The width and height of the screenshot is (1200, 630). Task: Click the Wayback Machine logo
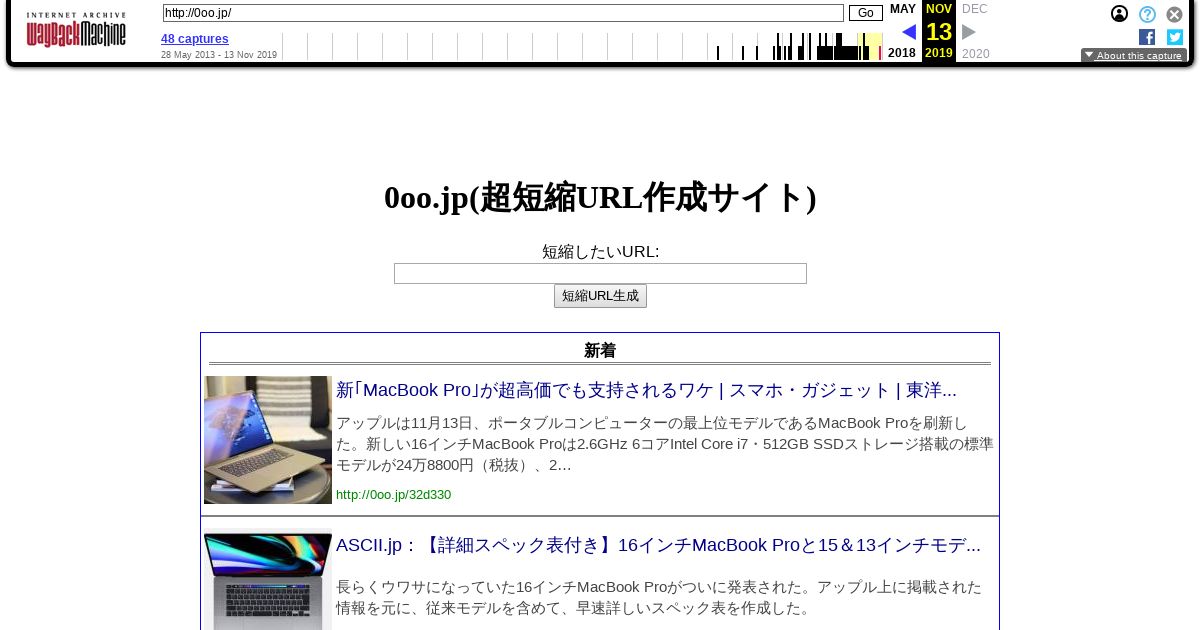click(76, 30)
